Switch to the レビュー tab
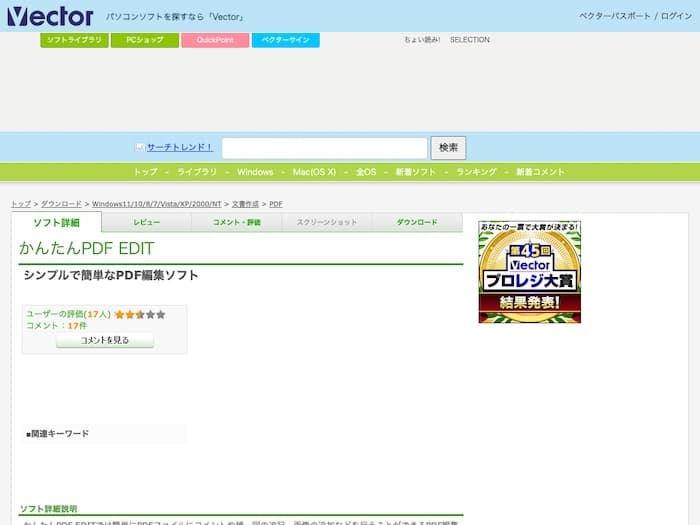 click(146, 222)
